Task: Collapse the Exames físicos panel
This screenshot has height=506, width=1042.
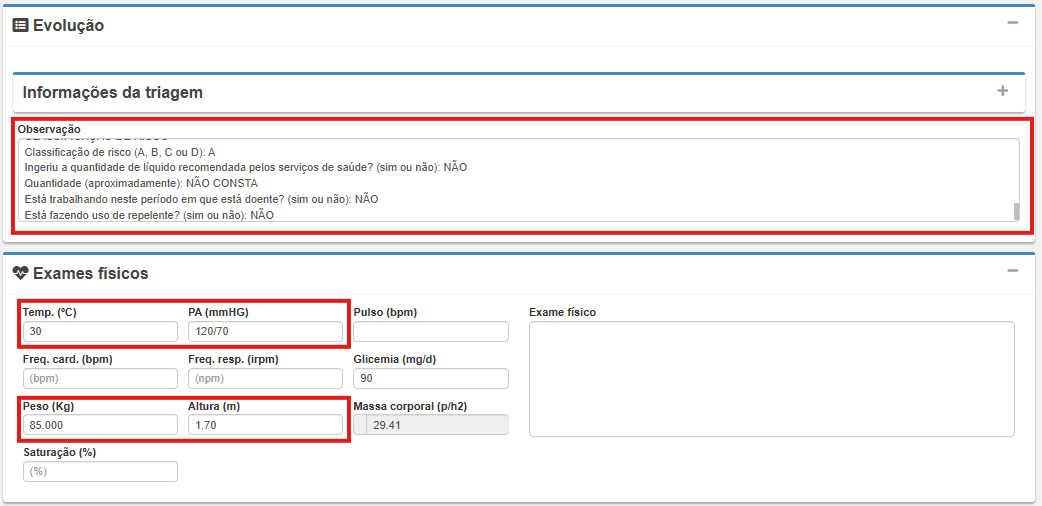Action: [x=1013, y=270]
